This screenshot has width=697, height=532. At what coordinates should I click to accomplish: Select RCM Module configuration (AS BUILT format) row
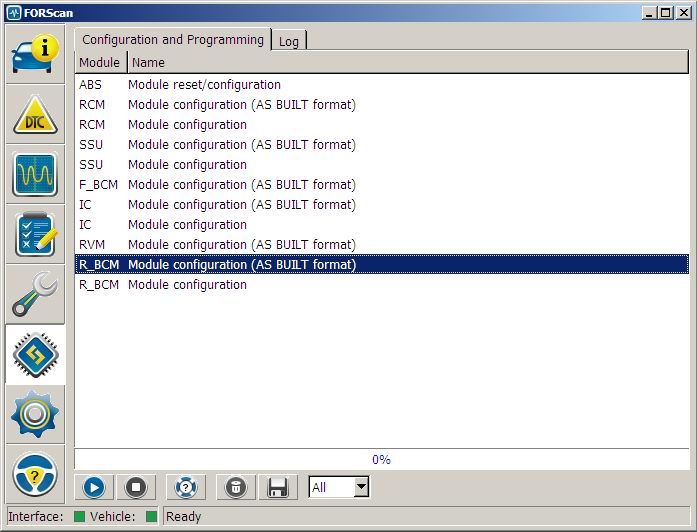point(382,104)
